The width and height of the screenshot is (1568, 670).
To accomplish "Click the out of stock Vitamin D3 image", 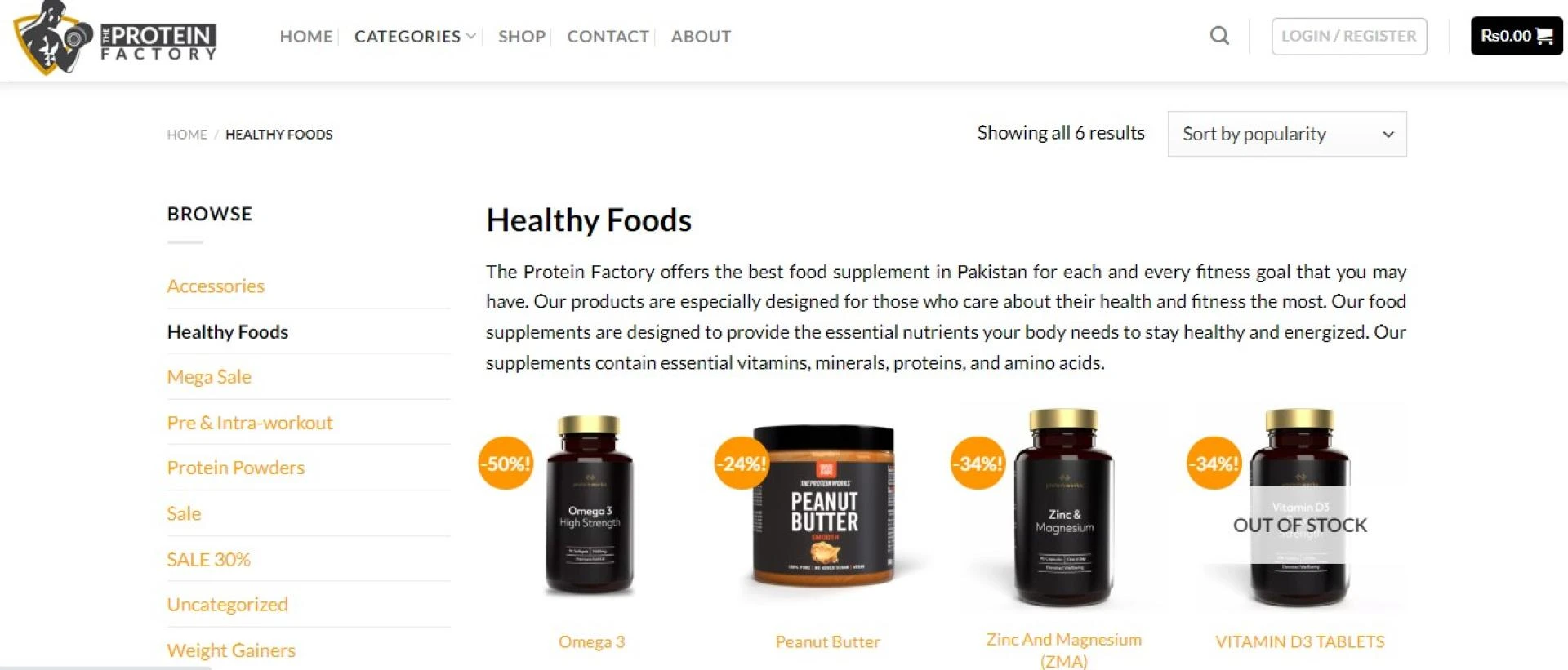I will point(1299,508).
